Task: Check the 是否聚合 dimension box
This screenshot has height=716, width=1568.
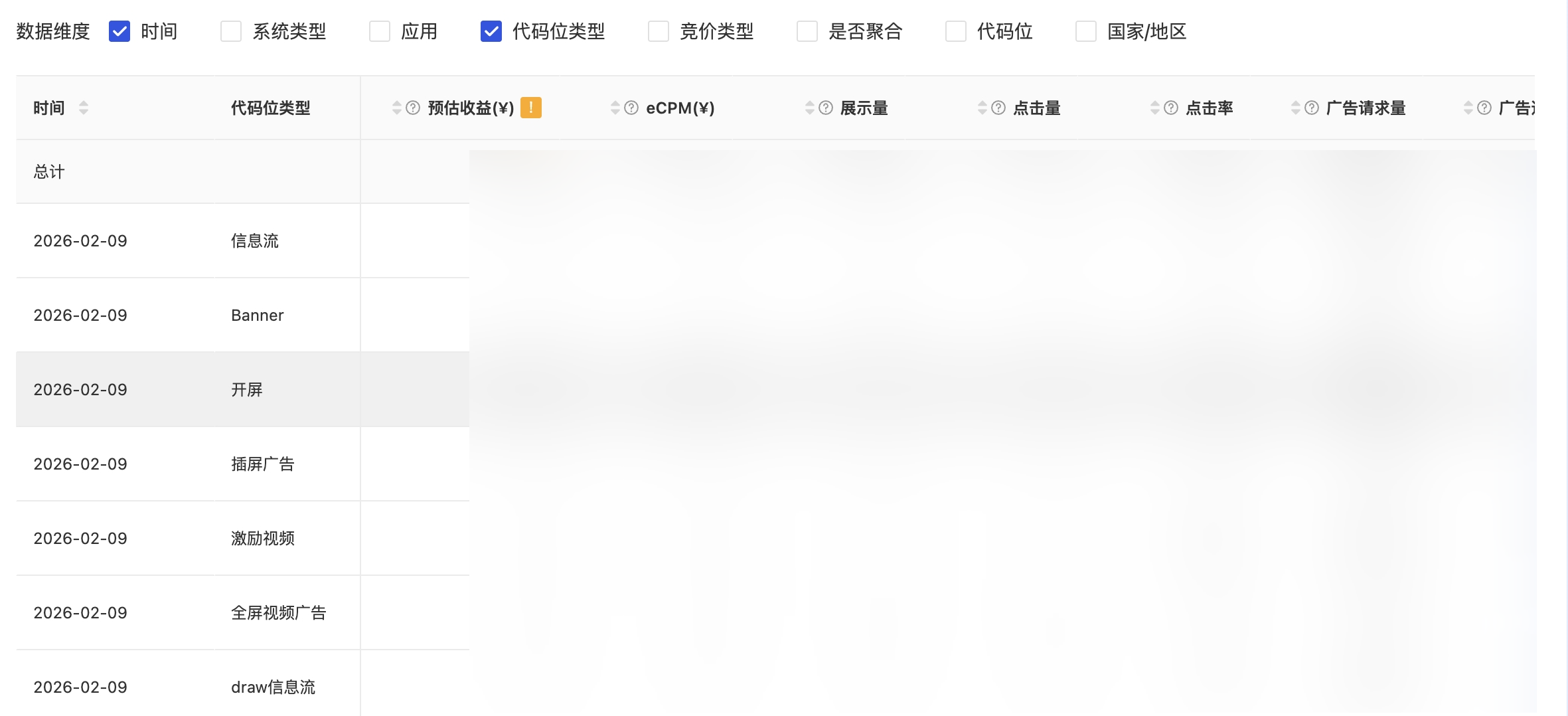Action: click(807, 31)
